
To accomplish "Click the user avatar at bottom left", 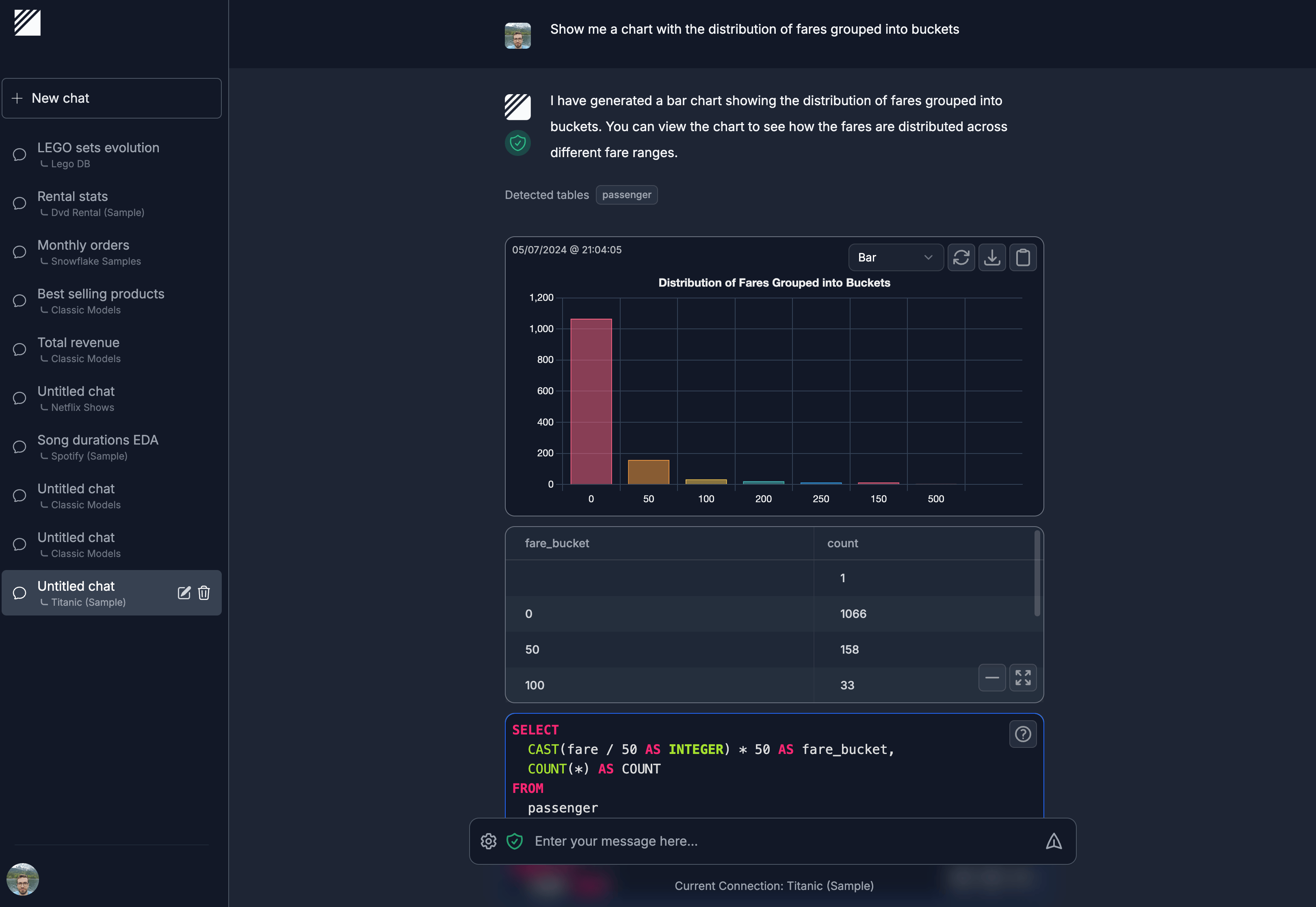I will pyautogui.click(x=23, y=879).
